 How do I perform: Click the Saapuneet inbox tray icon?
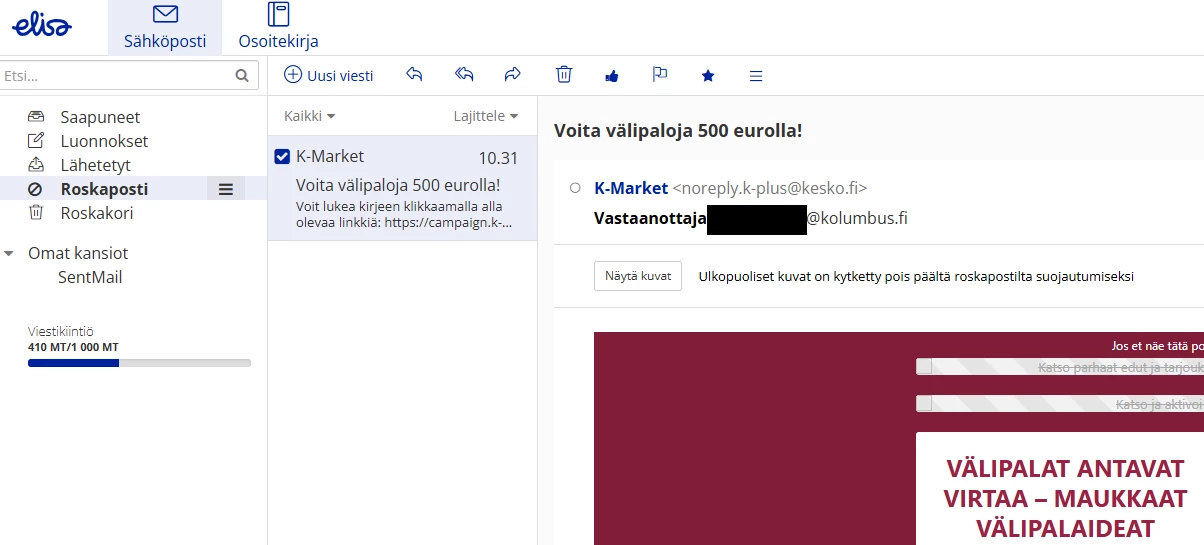[36, 117]
